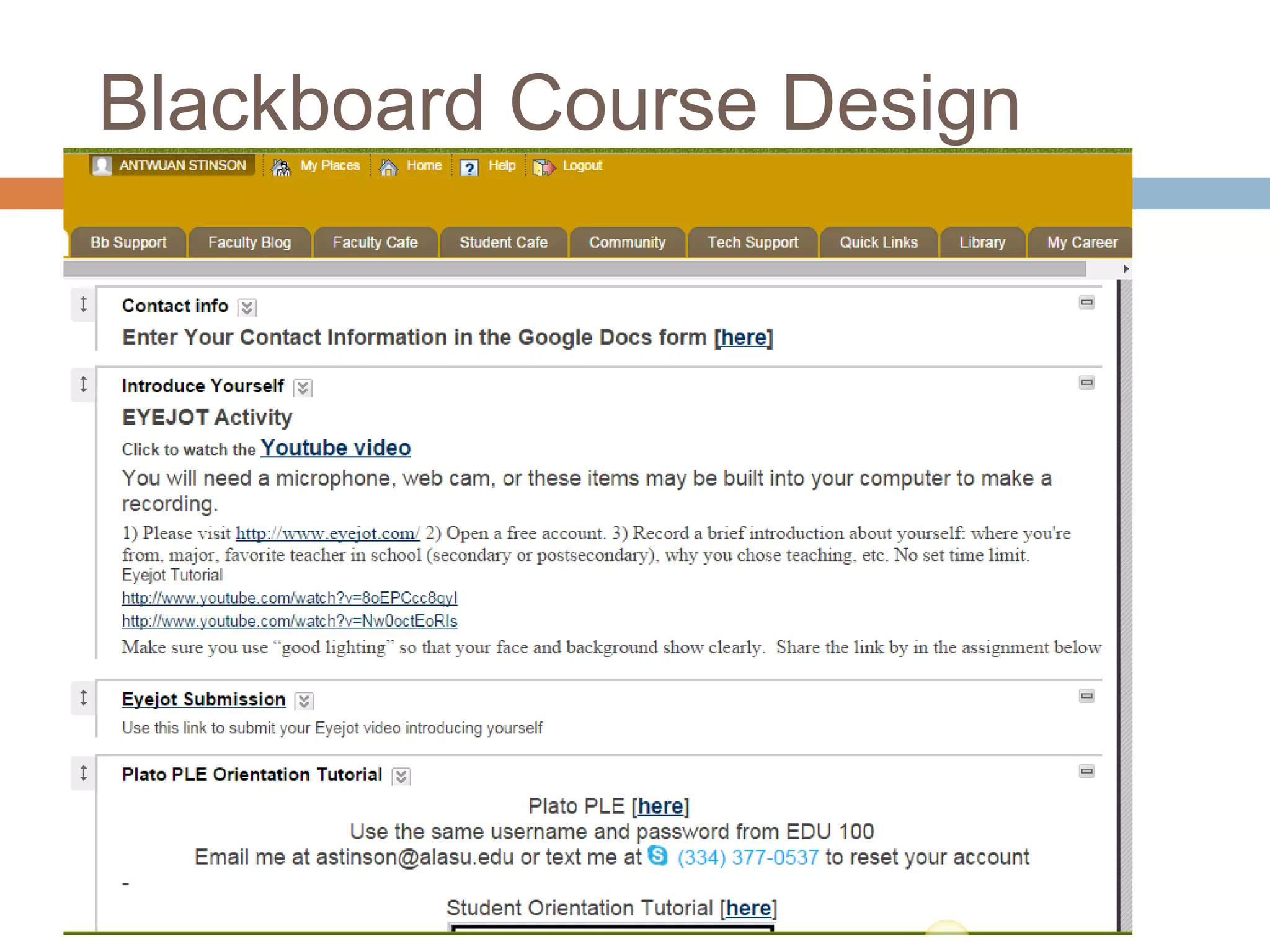Click the 'Plato PLE Orientation Tutorial' heading
Viewport: 1270px width, 952px height.
pyautogui.click(x=252, y=774)
